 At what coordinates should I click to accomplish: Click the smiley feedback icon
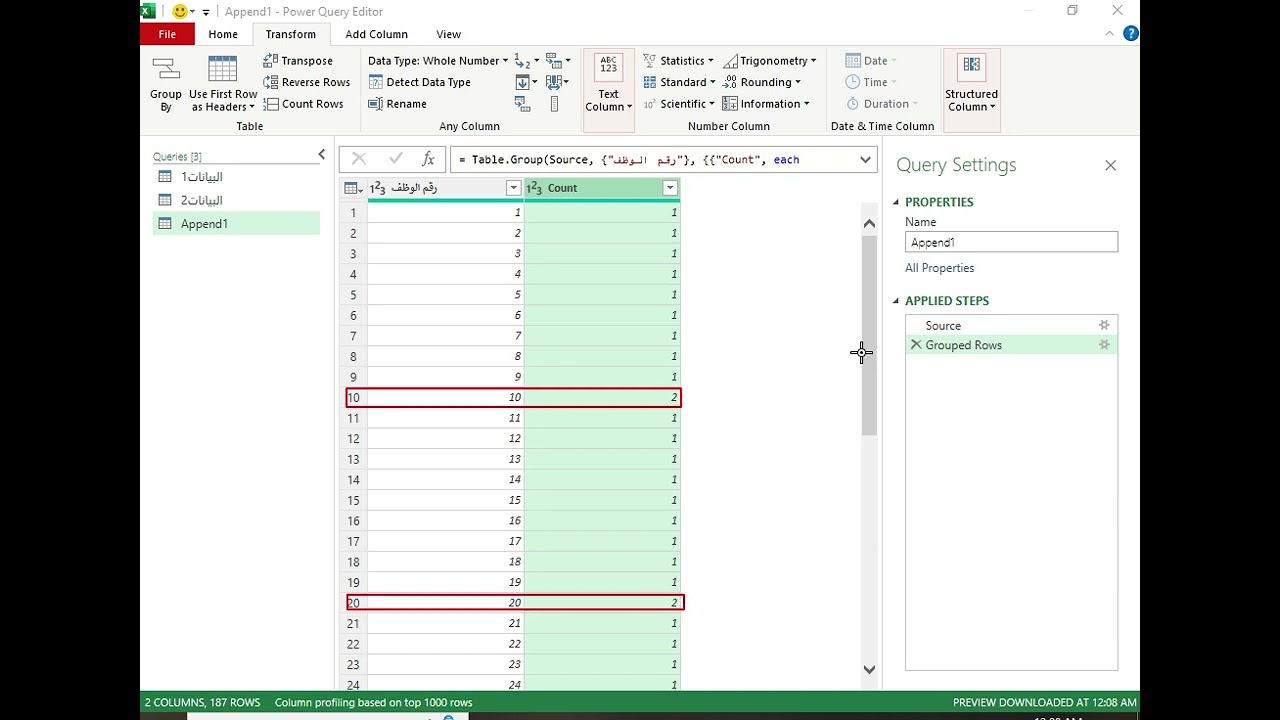[180, 11]
